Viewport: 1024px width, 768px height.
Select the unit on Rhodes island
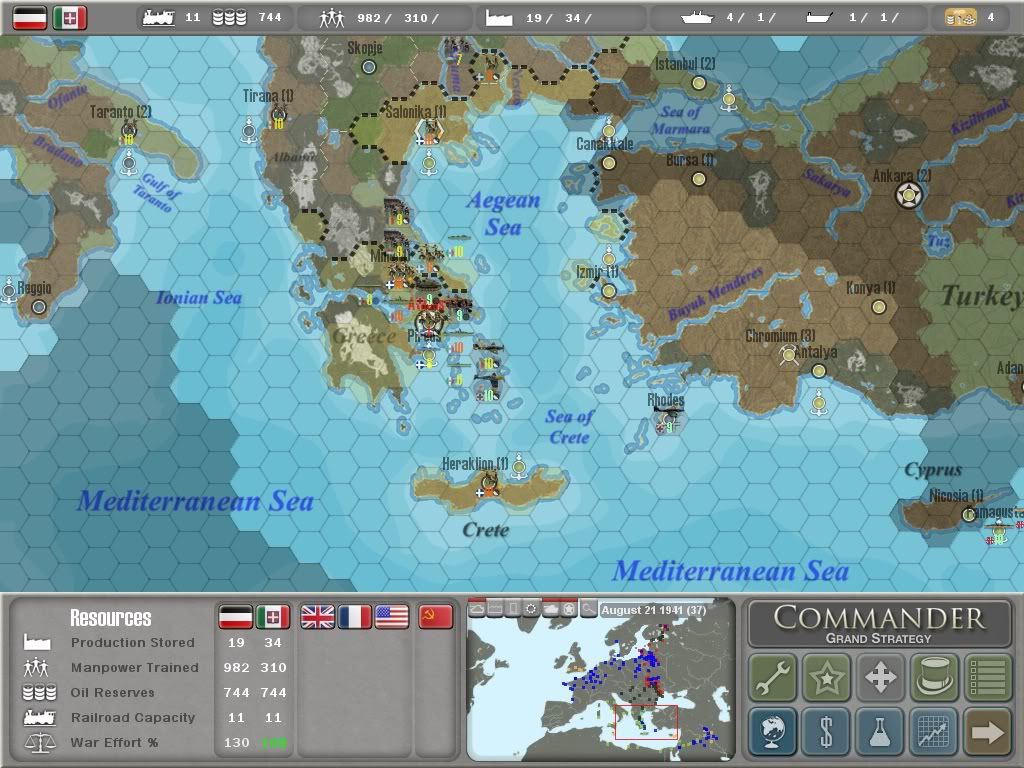pos(667,418)
